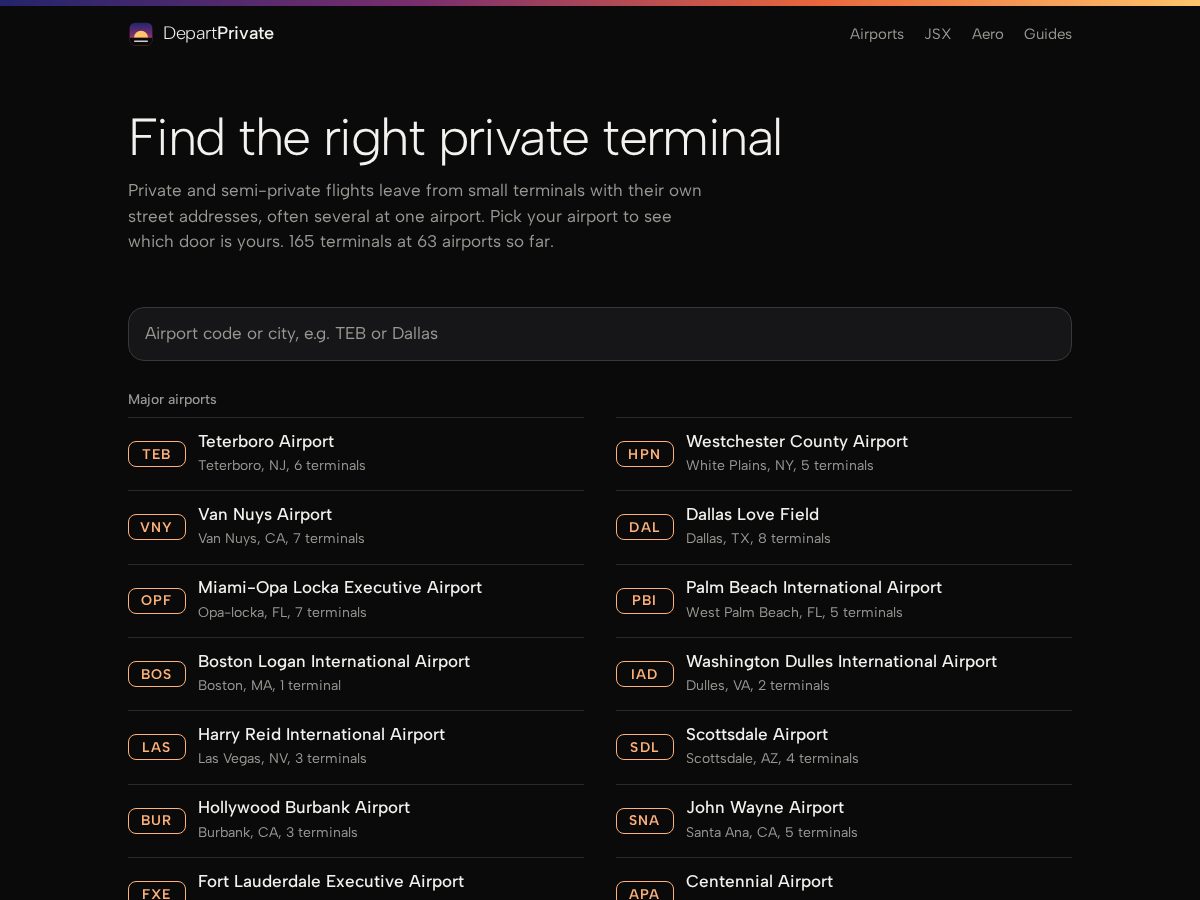The width and height of the screenshot is (1200, 900).
Task: Open Centennial Airport listing
Action: (844, 879)
